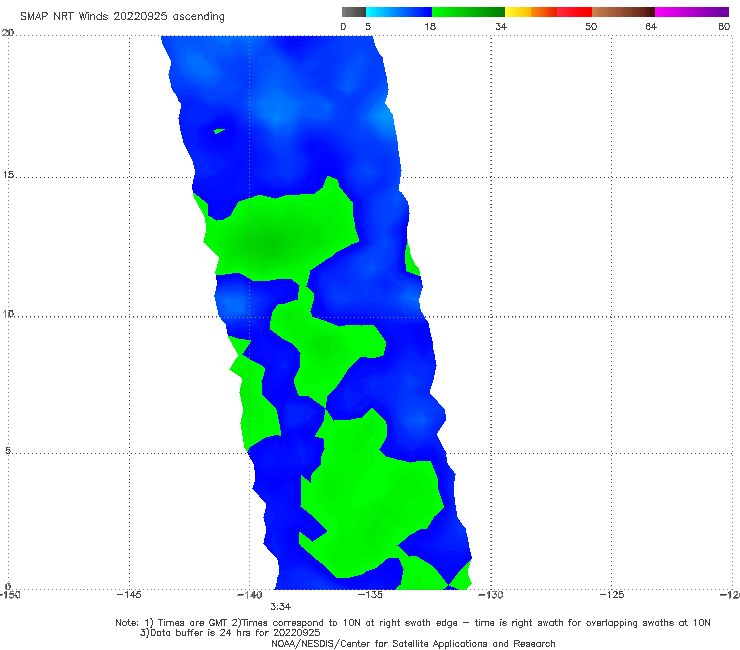Click the latitude label '15'
740x650 pixels.
click(x=8, y=175)
